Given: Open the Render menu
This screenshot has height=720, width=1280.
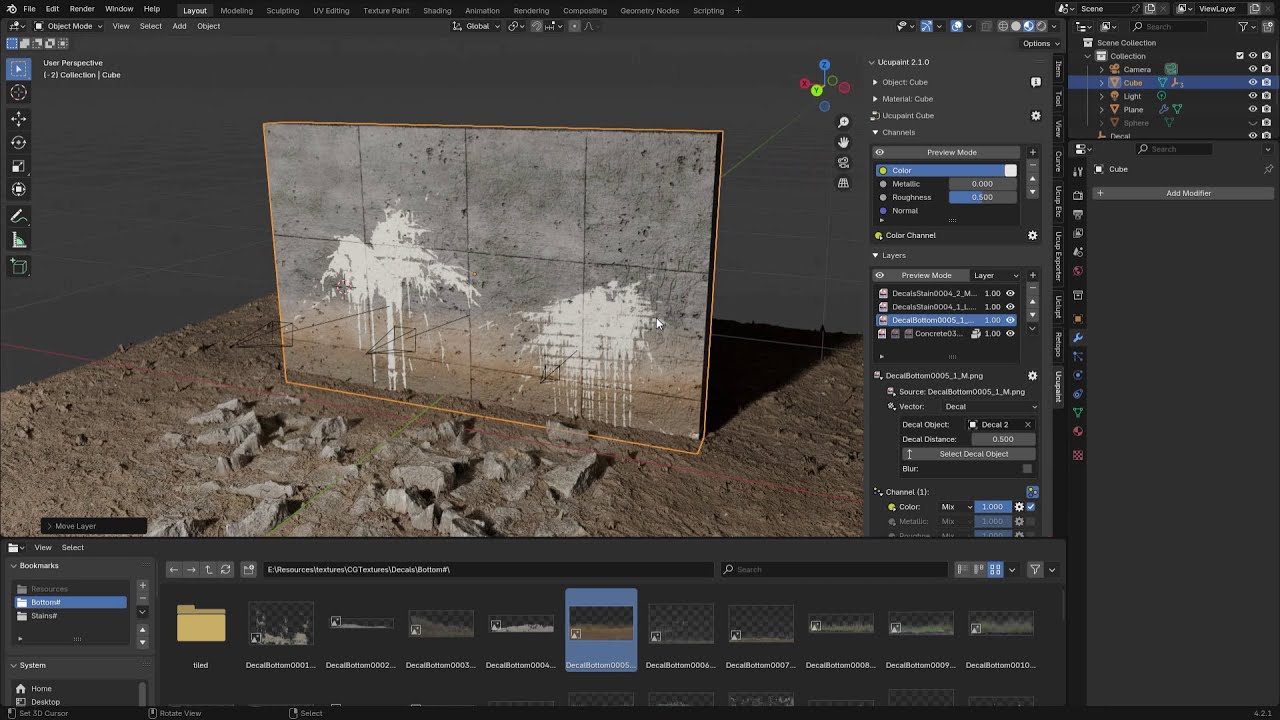Looking at the screenshot, I should (82, 9).
